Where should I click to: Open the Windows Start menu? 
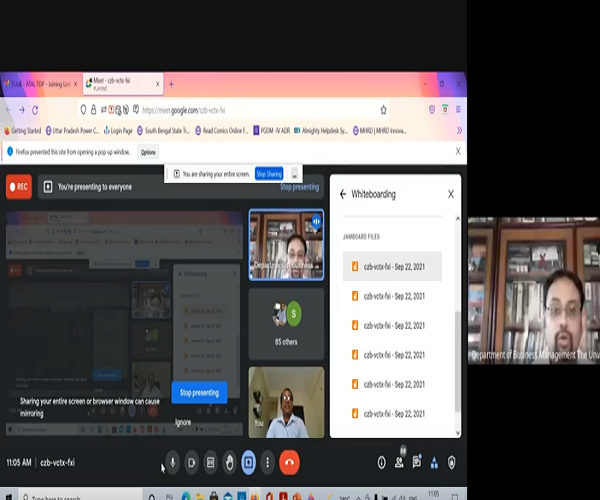pyautogui.click(x=8, y=496)
